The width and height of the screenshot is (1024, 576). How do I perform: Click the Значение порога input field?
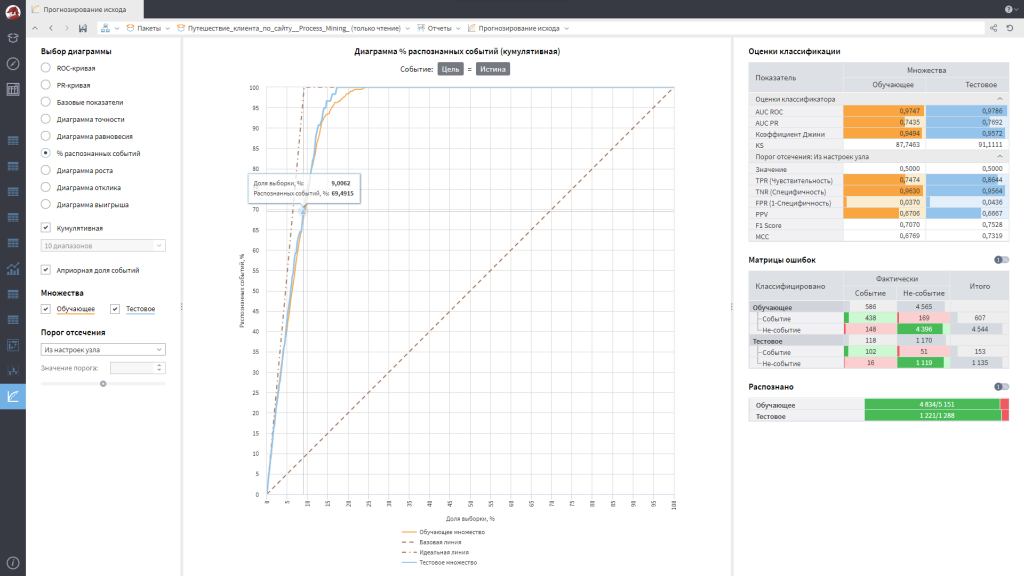point(133,368)
